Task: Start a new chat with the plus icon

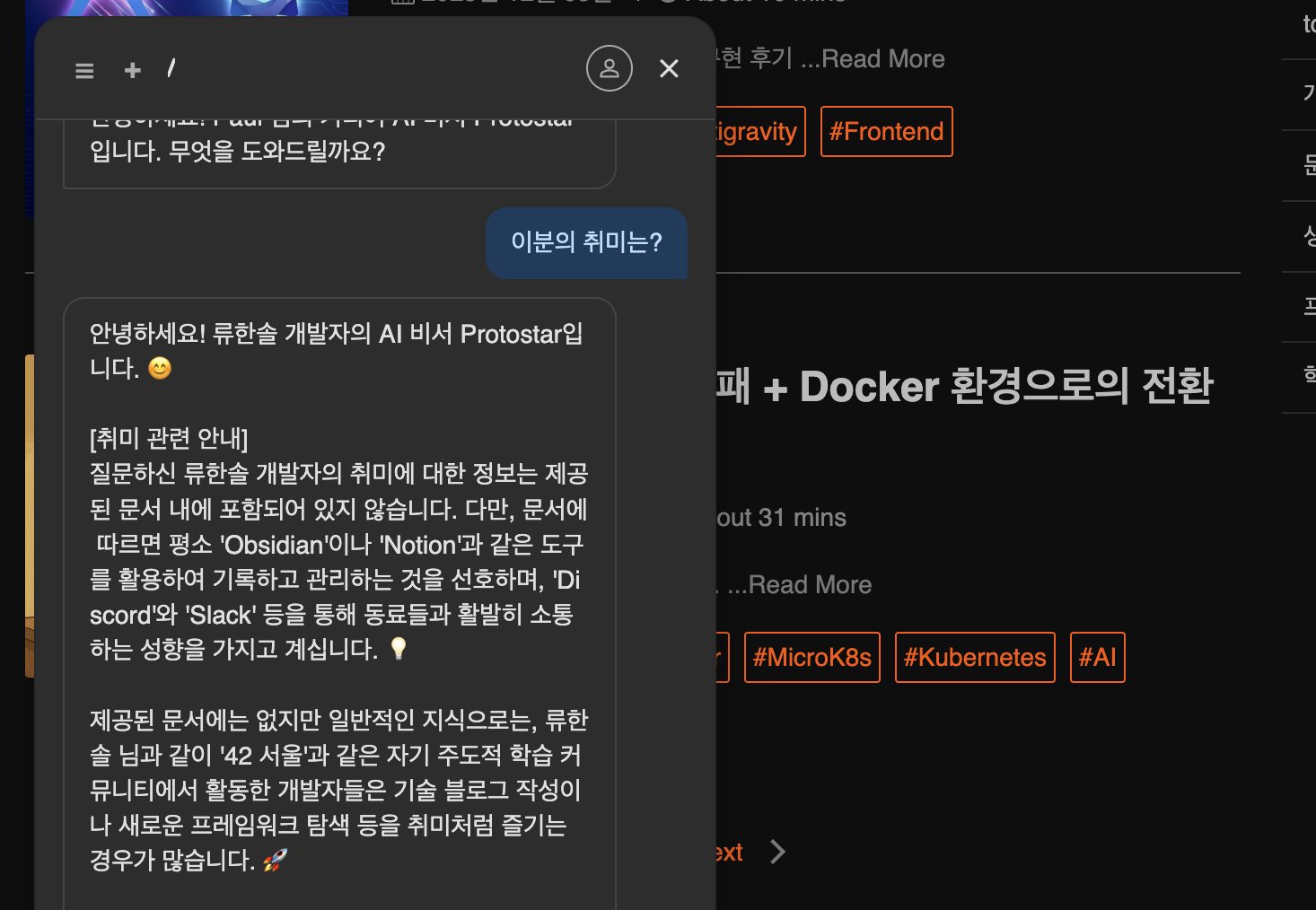Action: tap(133, 70)
